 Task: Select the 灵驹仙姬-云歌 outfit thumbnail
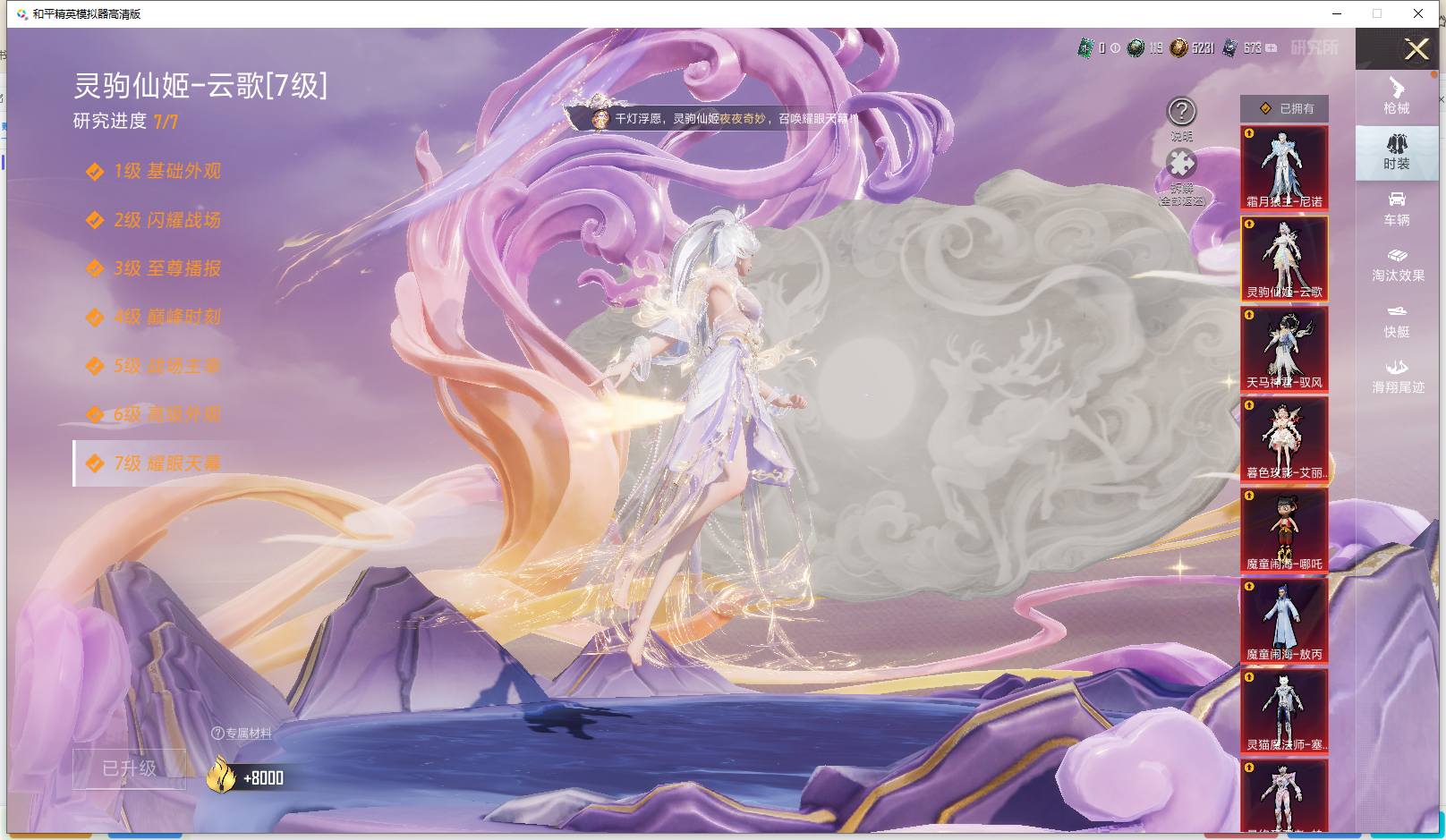tap(1284, 259)
